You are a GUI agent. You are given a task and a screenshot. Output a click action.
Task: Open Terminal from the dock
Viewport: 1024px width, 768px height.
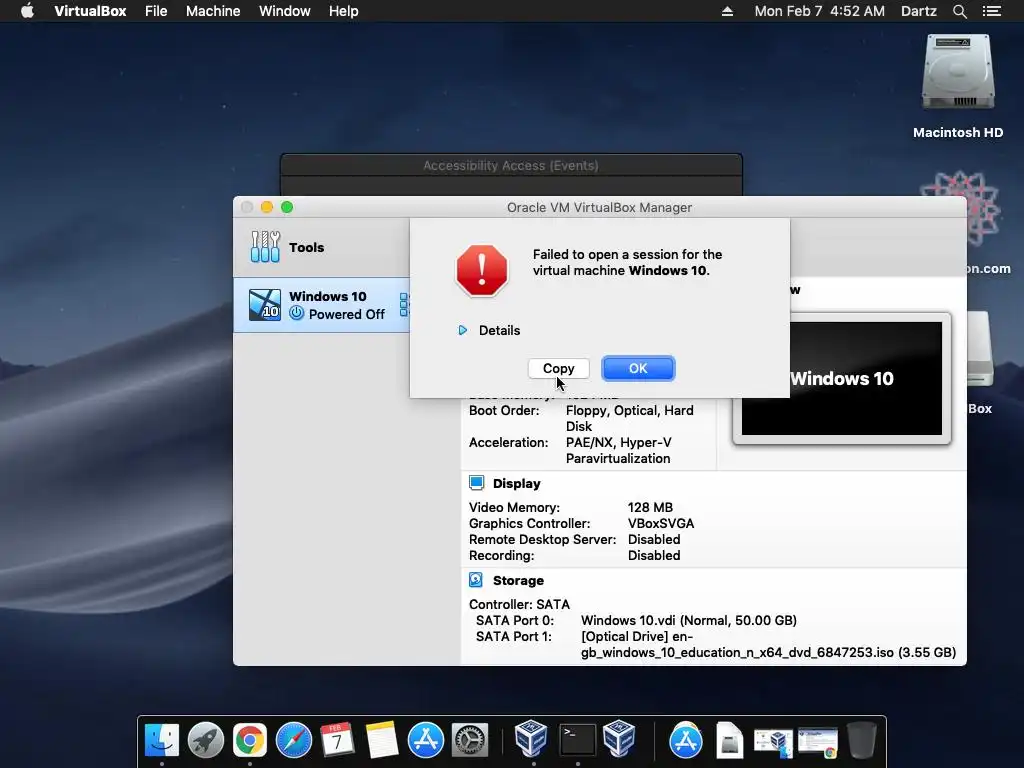tap(577, 740)
